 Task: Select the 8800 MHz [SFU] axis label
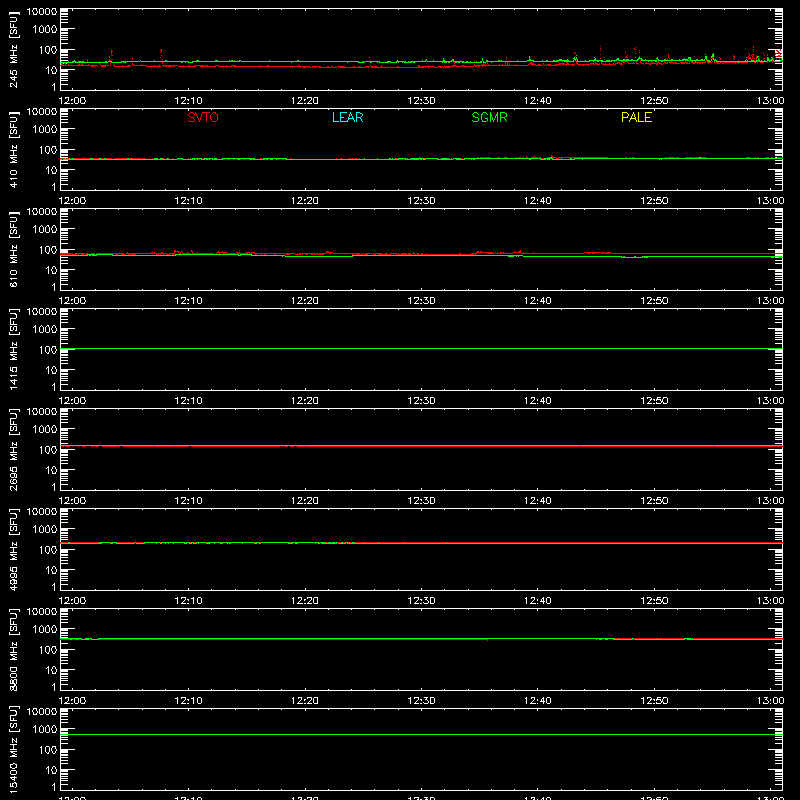[x=13, y=649]
